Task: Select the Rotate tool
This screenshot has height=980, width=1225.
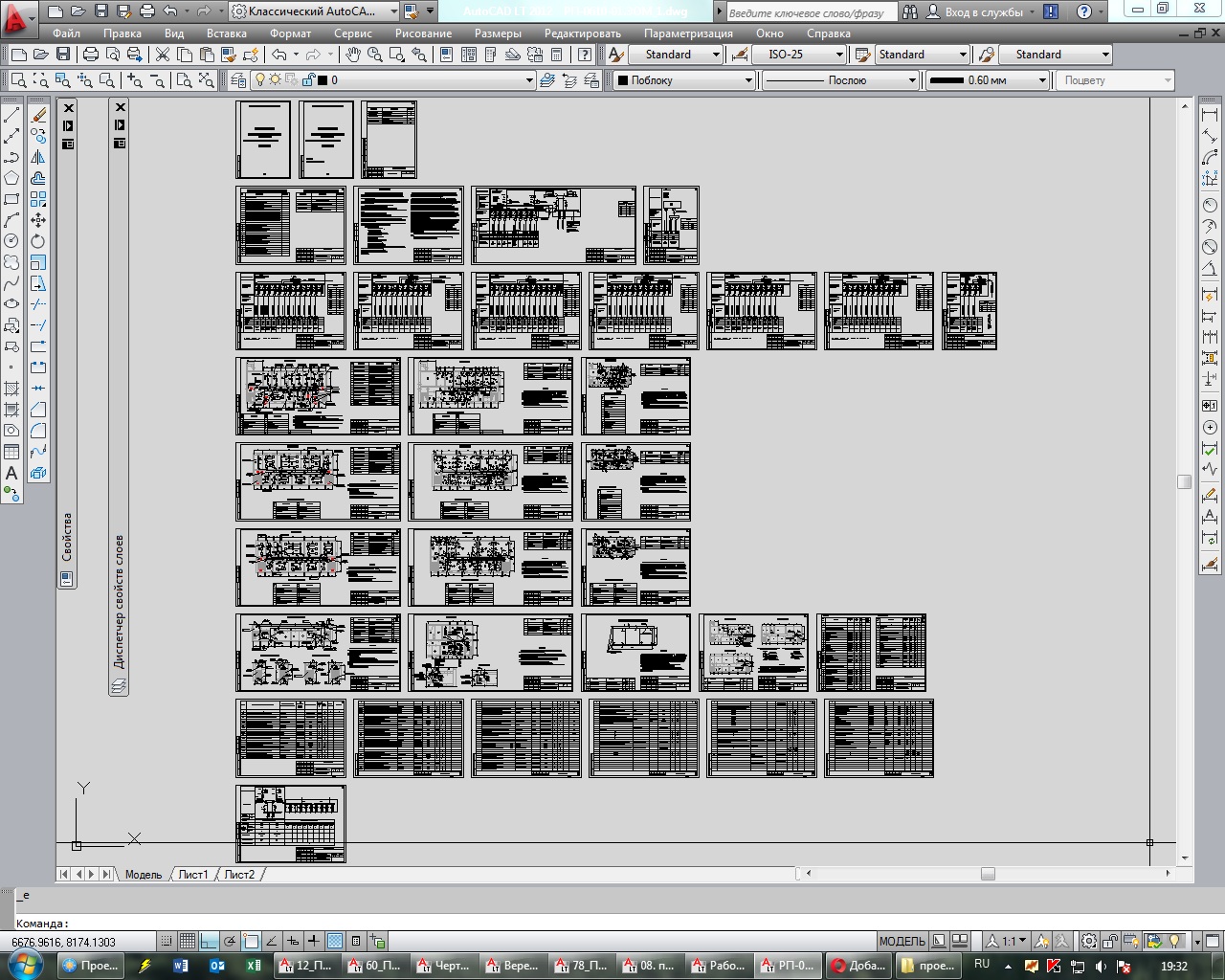Action: pos(38,241)
